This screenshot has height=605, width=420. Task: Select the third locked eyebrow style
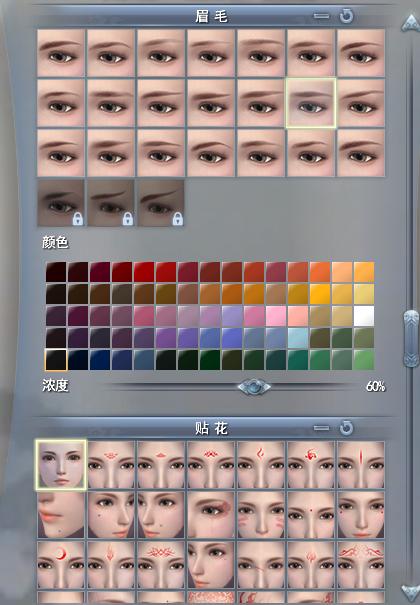[161, 203]
